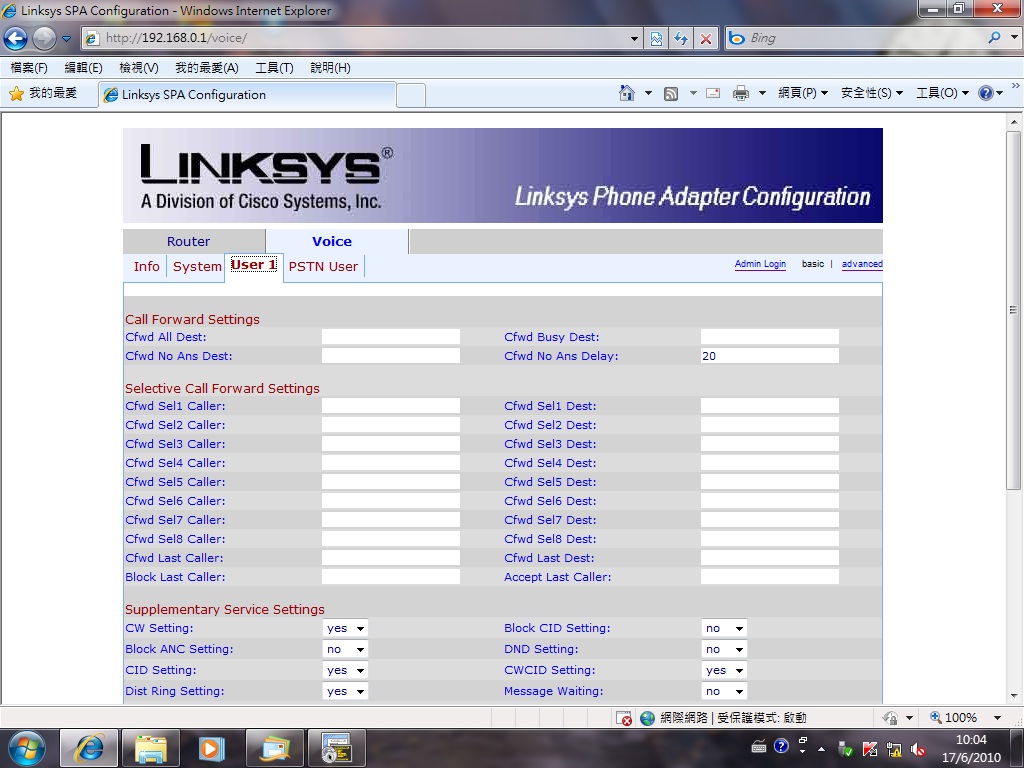Open Block ANC Setting dropdown
The height and width of the screenshot is (768, 1024).
(345, 649)
